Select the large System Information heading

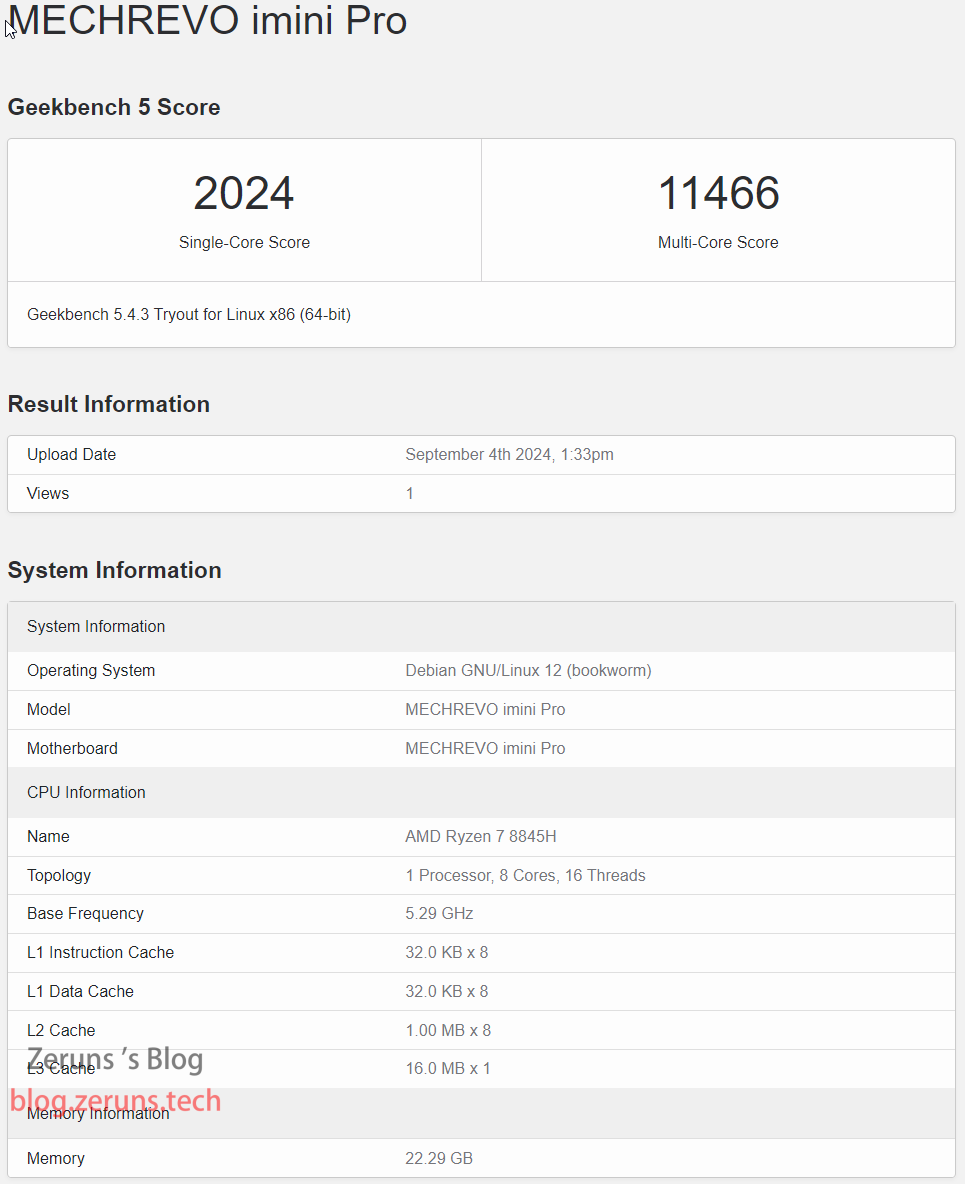[115, 570]
